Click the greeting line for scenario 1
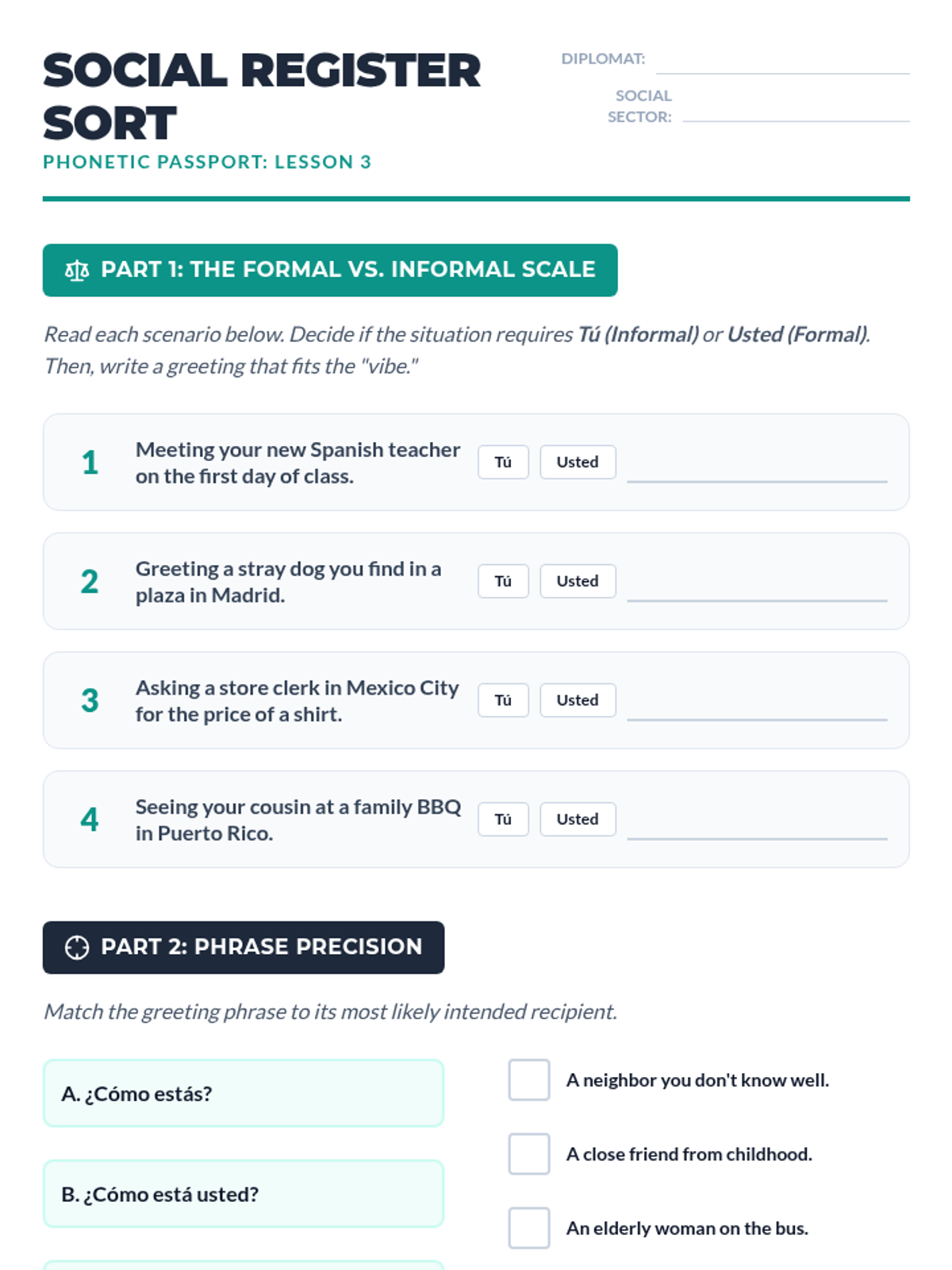Screen dimensions: 952x1270 pyautogui.click(x=757, y=470)
